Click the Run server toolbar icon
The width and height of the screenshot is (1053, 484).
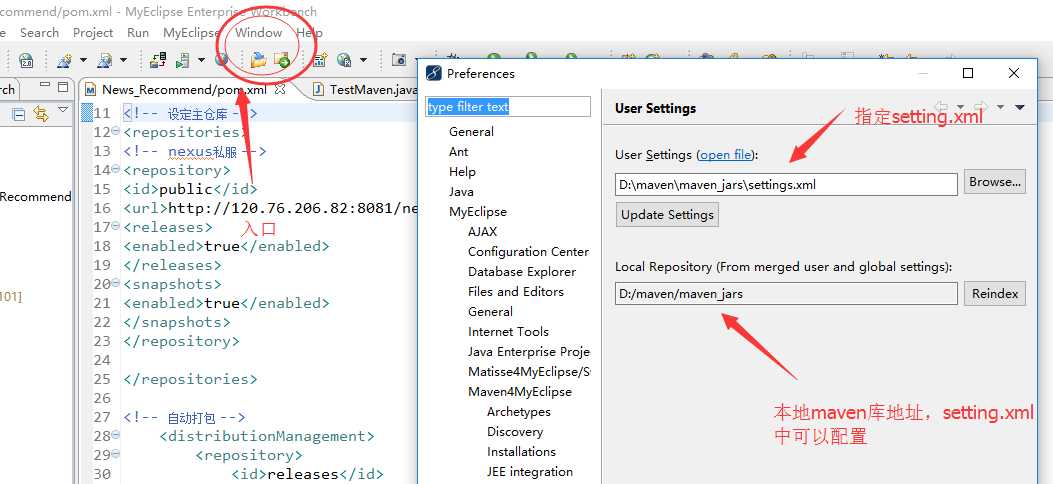(182, 60)
